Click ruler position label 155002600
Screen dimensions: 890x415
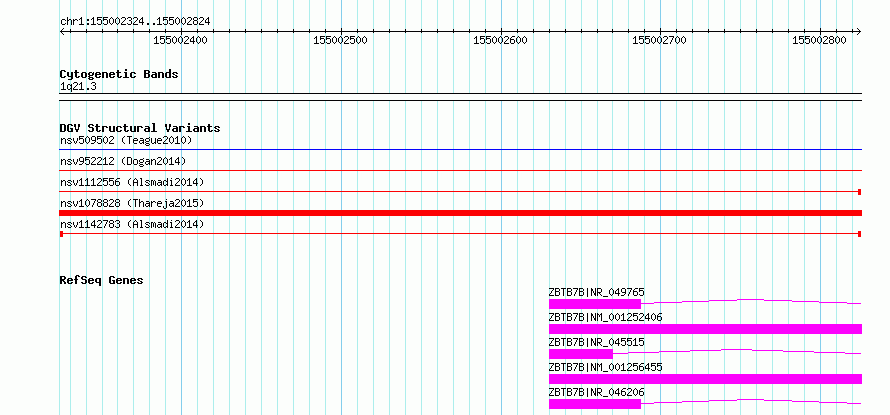[x=501, y=40]
